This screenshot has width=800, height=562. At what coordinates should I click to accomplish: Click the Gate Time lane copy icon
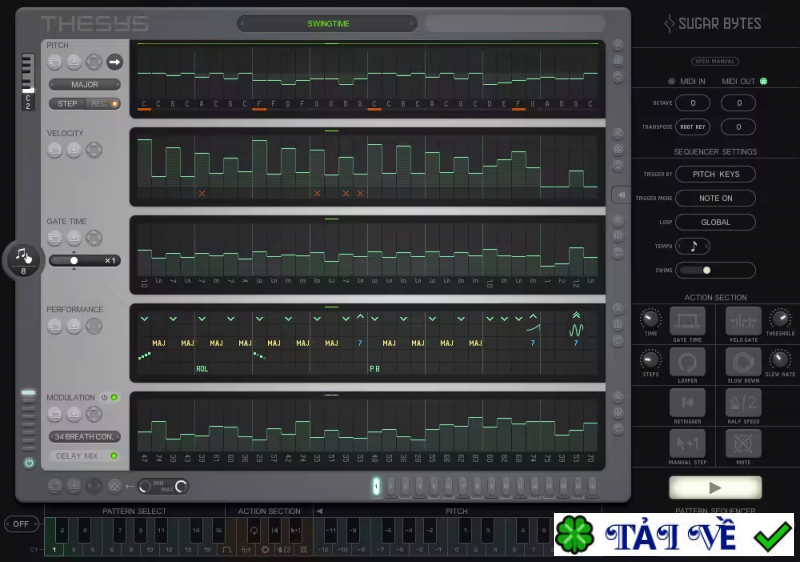click(55, 238)
